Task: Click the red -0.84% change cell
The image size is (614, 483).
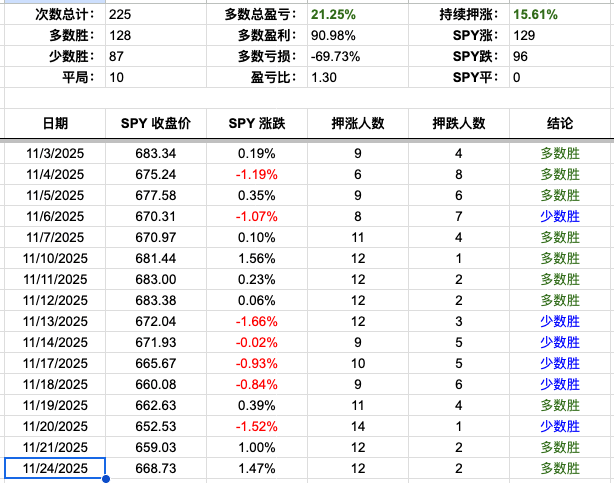Action: click(x=256, y=384)
